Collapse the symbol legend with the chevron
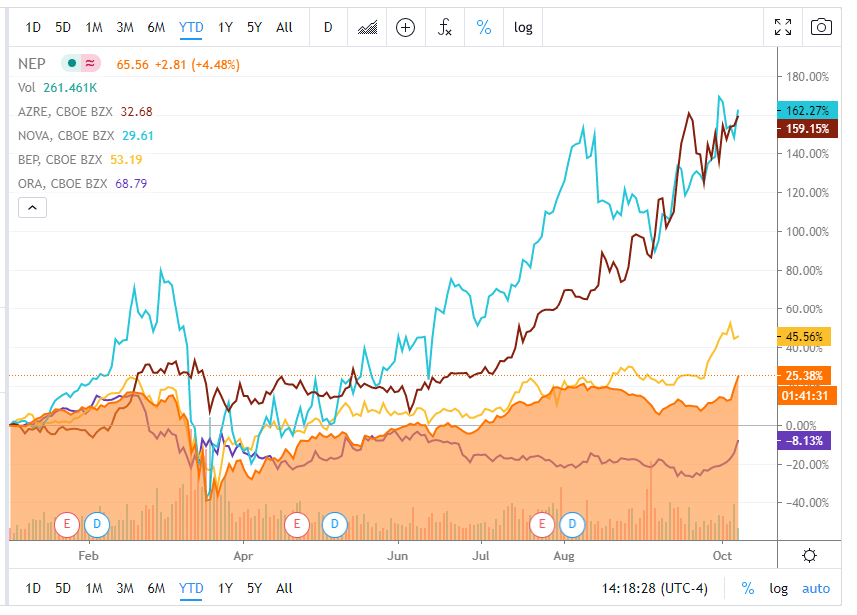The image size is (857, 615). [x=31, y=207]
